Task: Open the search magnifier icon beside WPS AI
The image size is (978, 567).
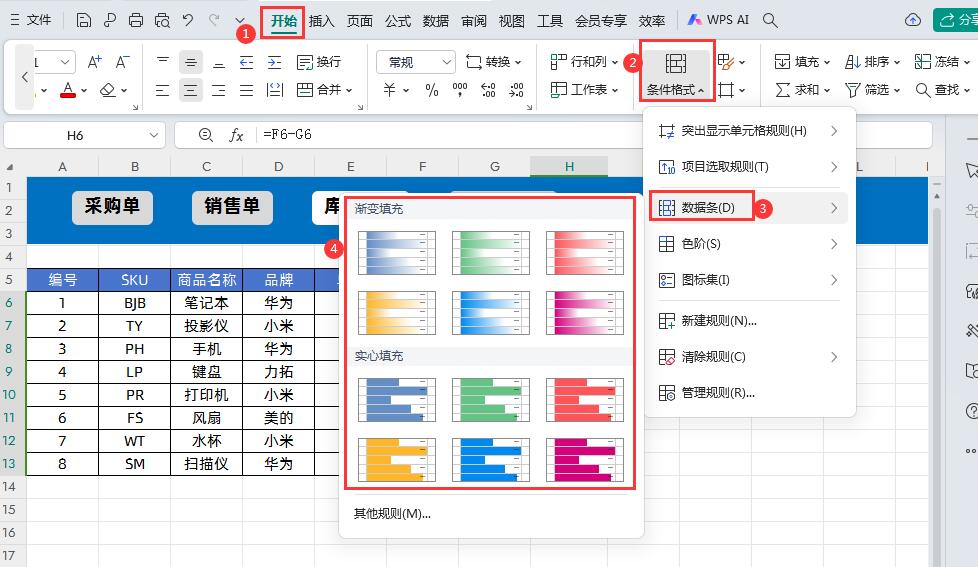Action: (770, 20)
